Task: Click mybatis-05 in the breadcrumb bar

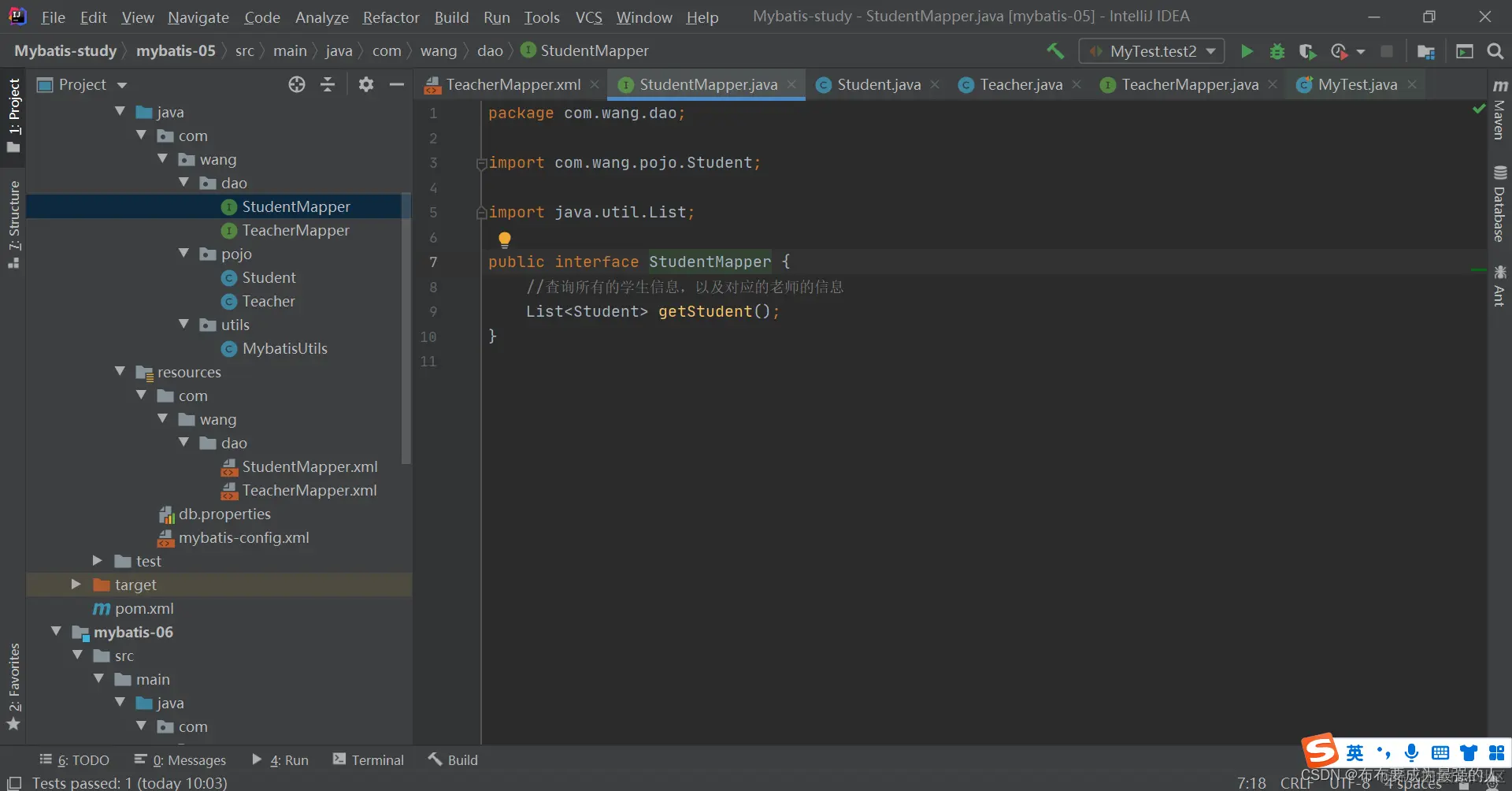Action: (176, 51)
